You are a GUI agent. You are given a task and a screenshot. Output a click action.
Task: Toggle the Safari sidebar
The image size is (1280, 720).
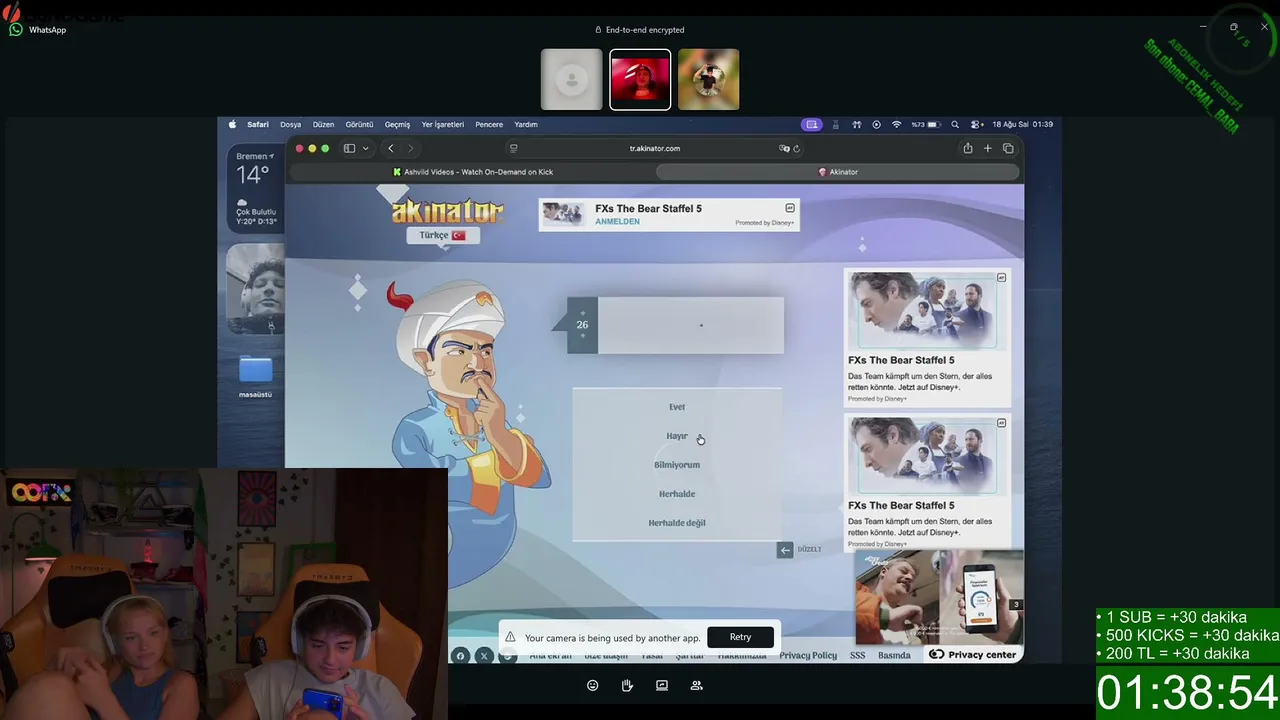349,148
